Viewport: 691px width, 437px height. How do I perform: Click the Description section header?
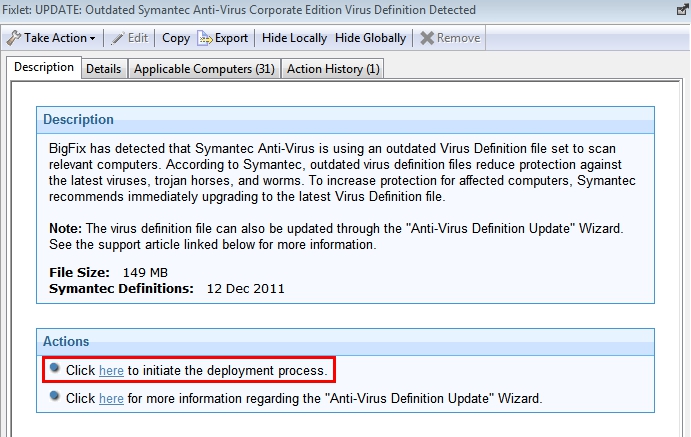pyautogui.click(x=79, y=120)
